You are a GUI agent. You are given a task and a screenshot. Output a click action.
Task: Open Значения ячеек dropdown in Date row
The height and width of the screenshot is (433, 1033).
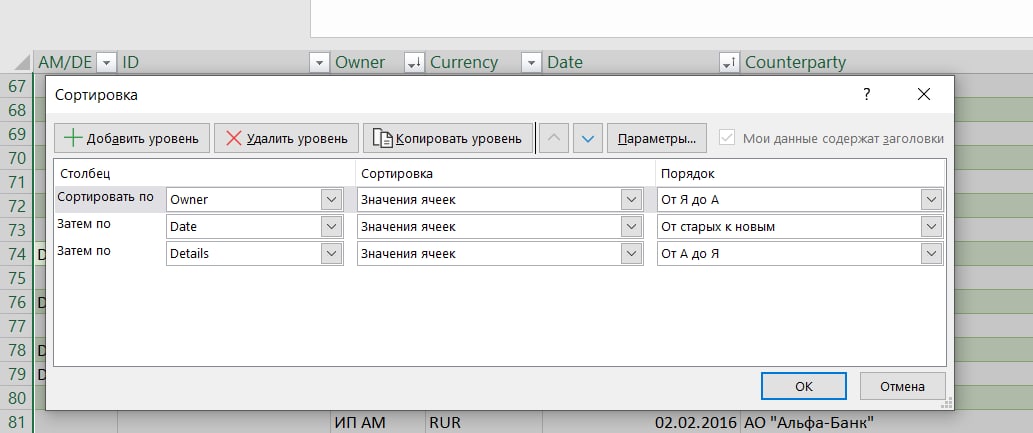(x=632, y=227)
